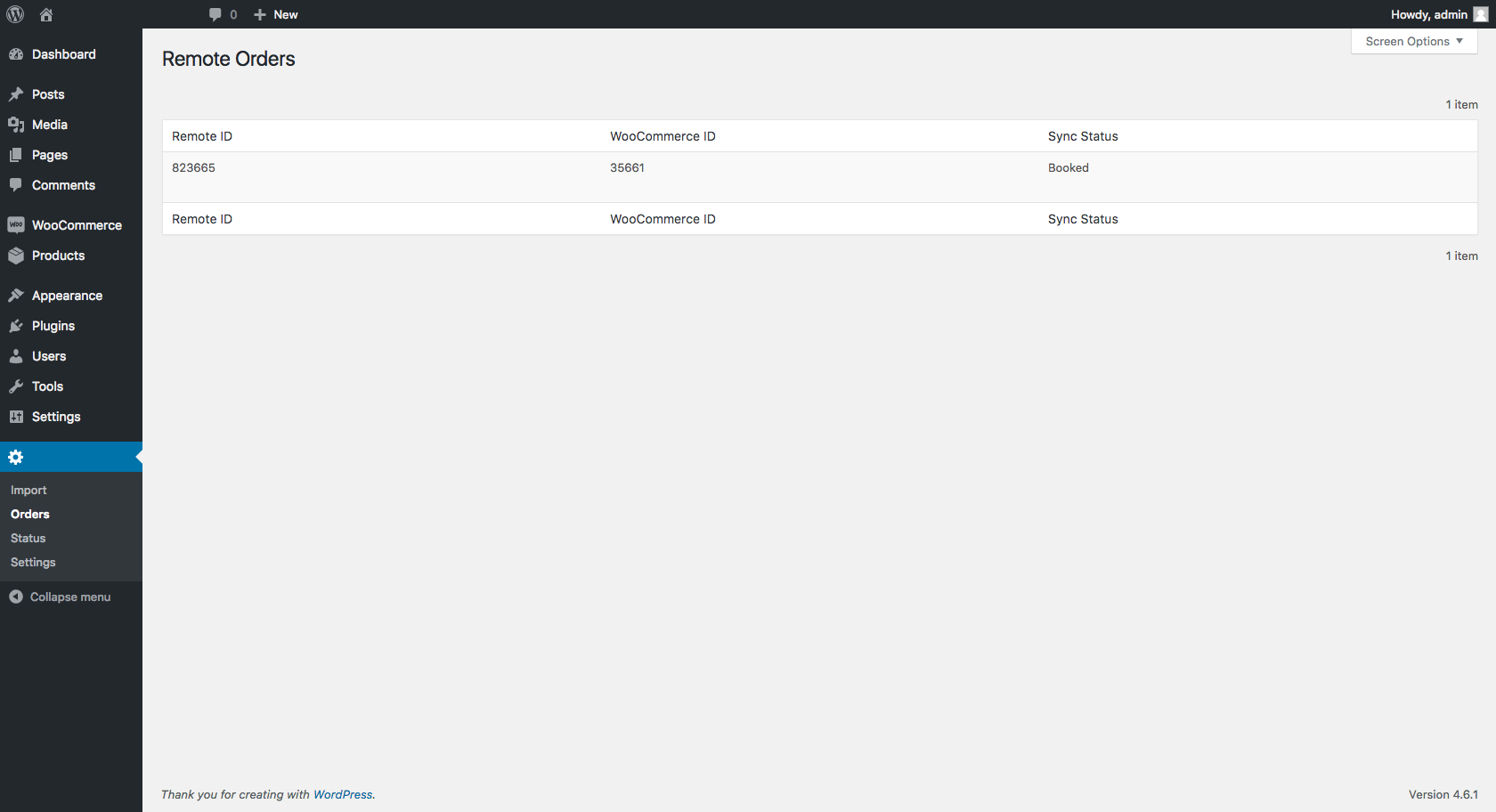Click the footer Sync Status column label
This screenshot has width=1496, height=812.
(1083, 219)
